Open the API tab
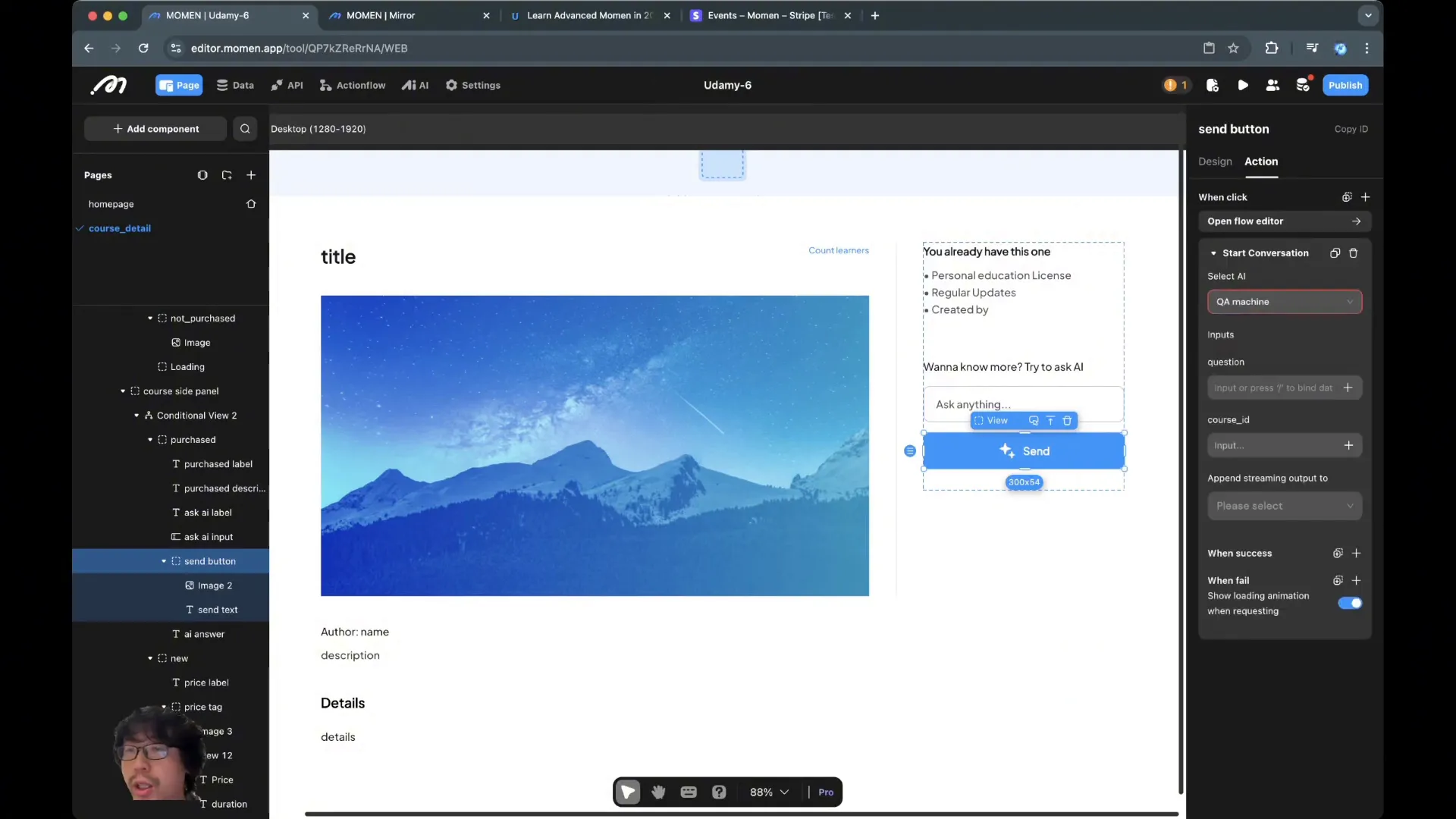The width and height of the screenshot is (1456, 819). tap(287, 85)
